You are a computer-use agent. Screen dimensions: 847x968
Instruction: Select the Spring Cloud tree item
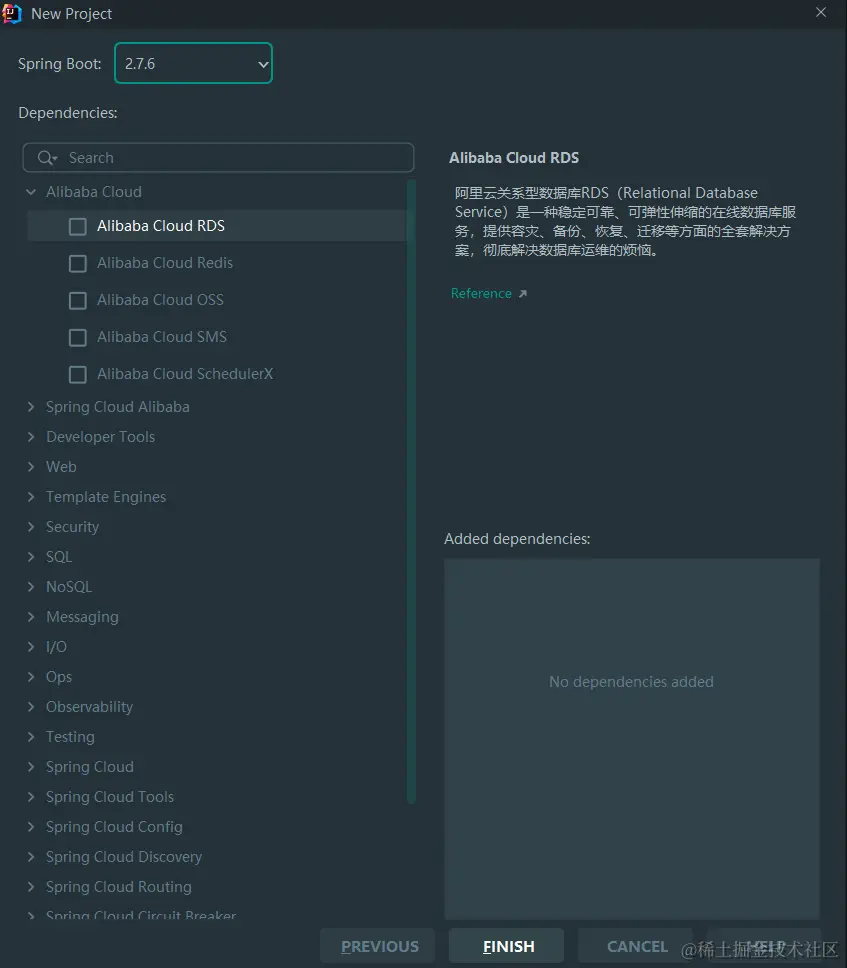coord(90,767)
